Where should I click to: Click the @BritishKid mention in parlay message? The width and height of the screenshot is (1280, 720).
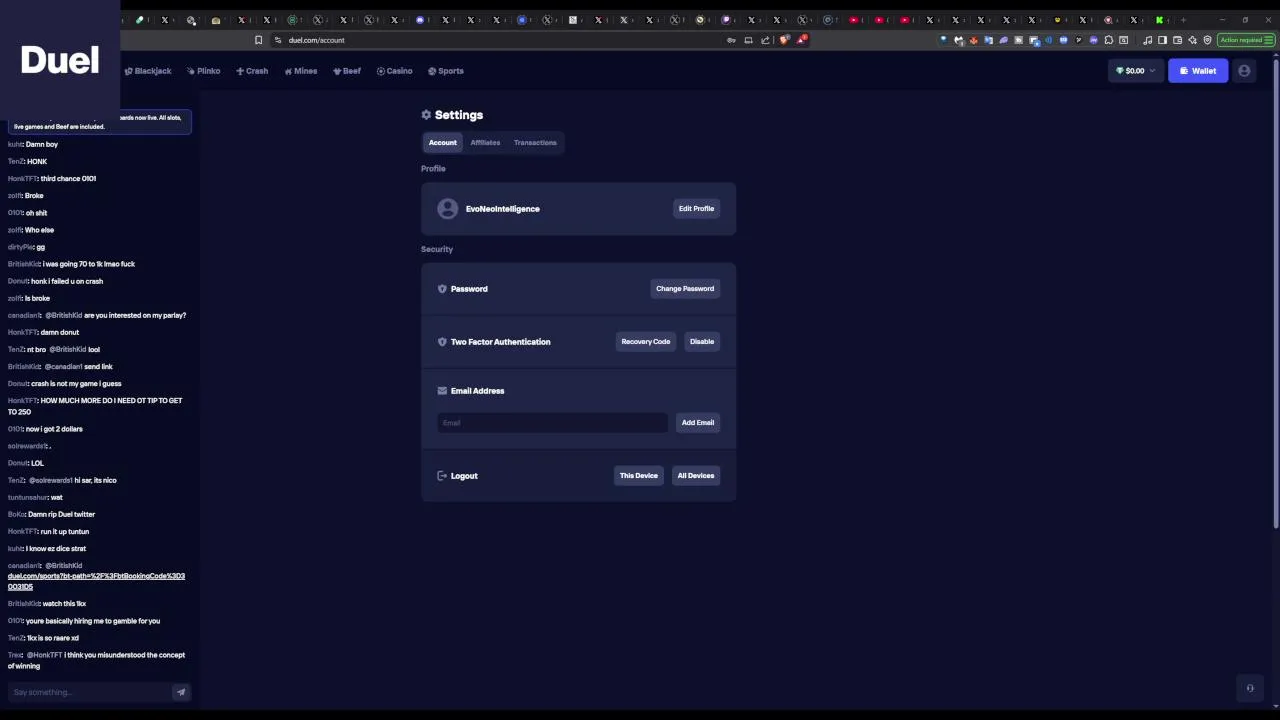(x=64, y=315)
